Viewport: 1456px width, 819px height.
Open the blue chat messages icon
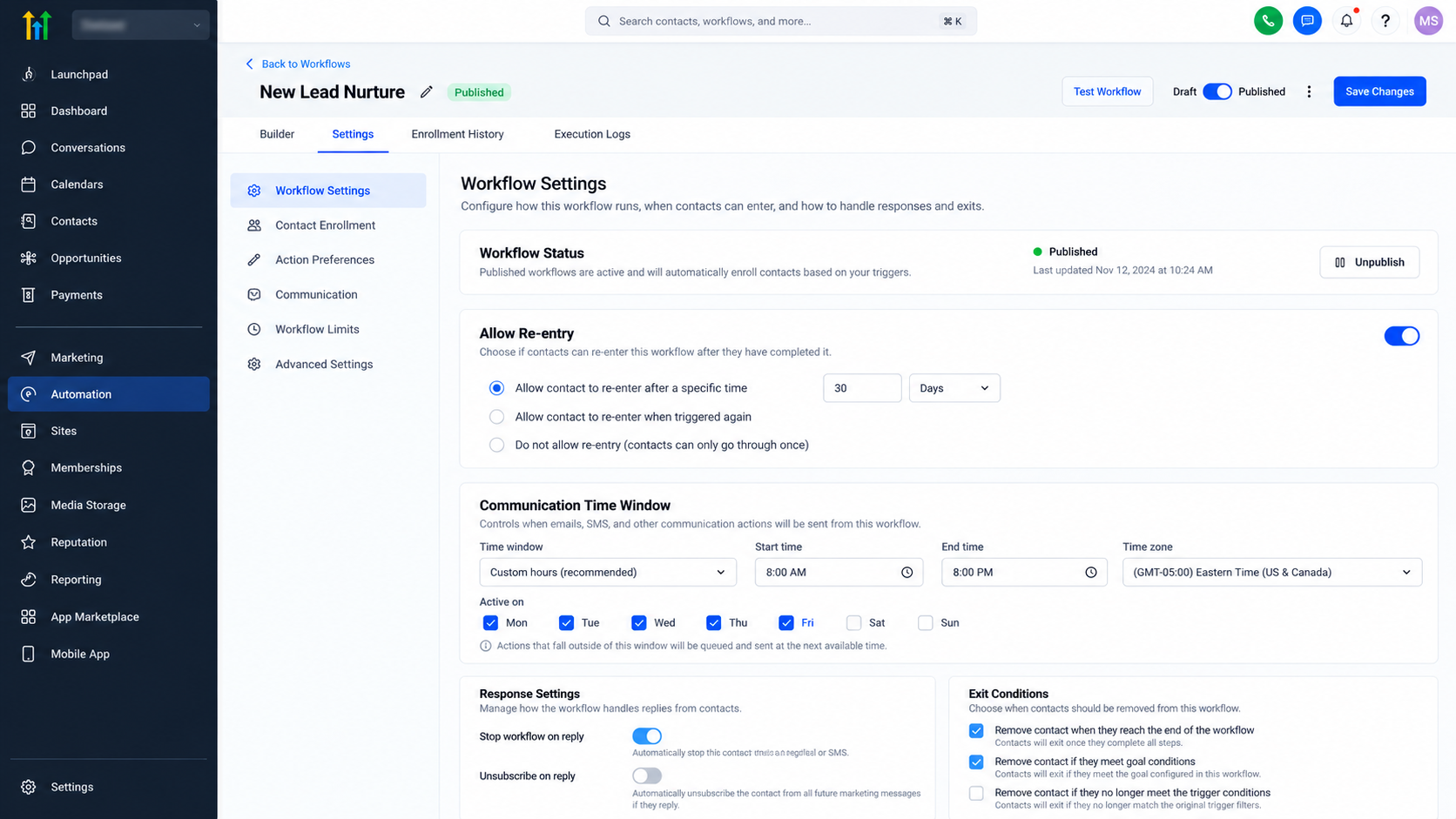coord(1307,21)
